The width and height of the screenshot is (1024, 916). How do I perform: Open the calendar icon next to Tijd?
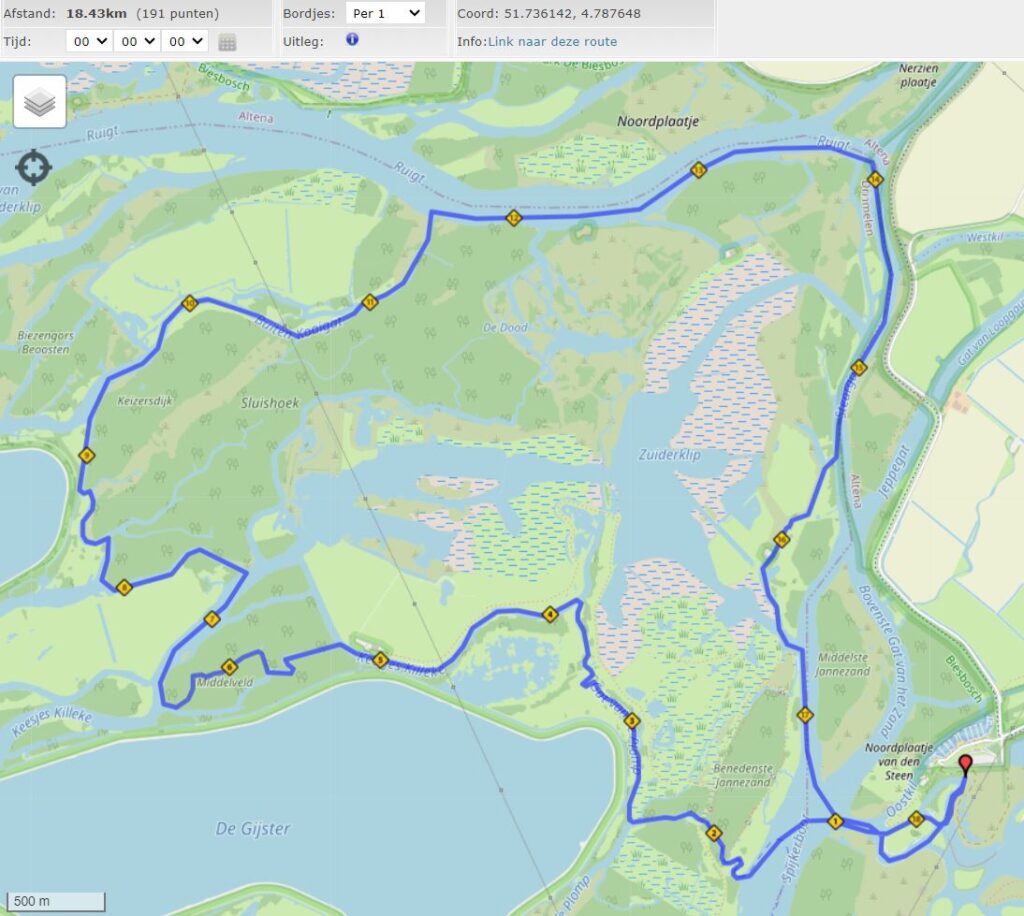[227, 42]
